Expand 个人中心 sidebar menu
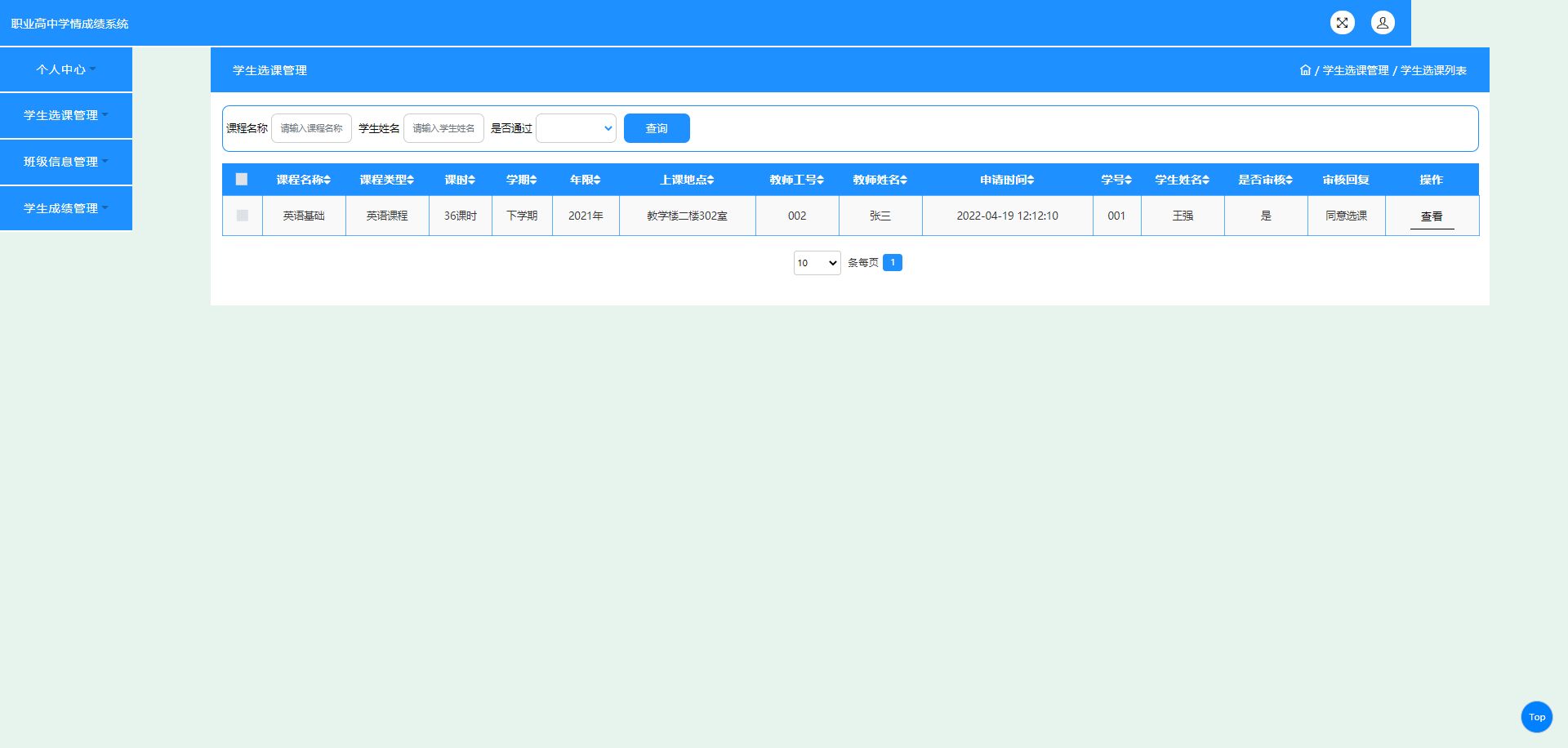This screenshot has width=1568, height=748. [x=66, y=69]
